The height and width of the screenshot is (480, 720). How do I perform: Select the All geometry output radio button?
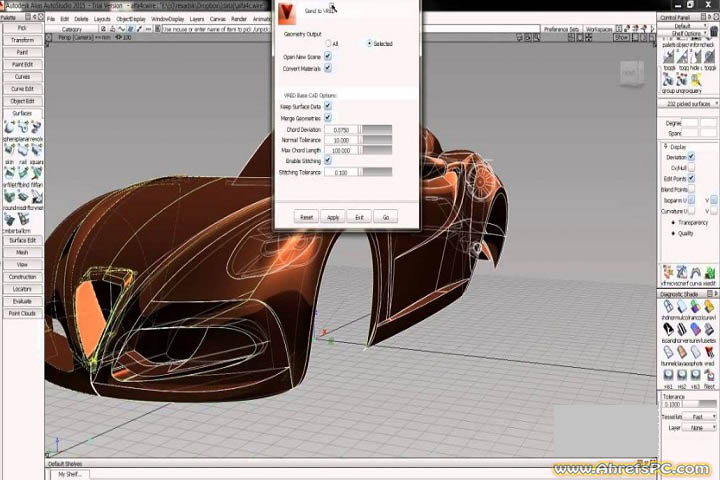(328, 44)
